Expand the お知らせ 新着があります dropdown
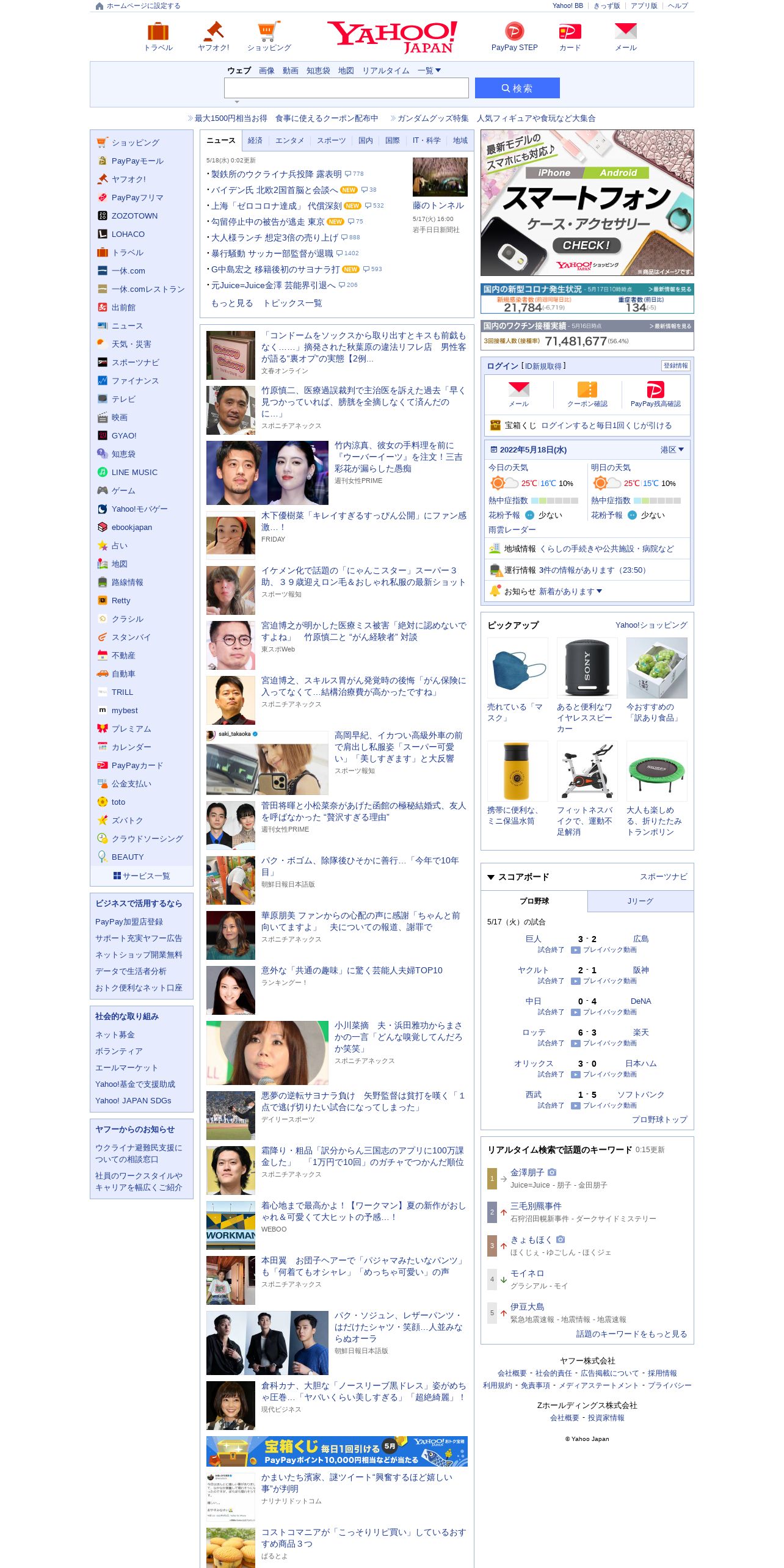 tap(571, 591)
